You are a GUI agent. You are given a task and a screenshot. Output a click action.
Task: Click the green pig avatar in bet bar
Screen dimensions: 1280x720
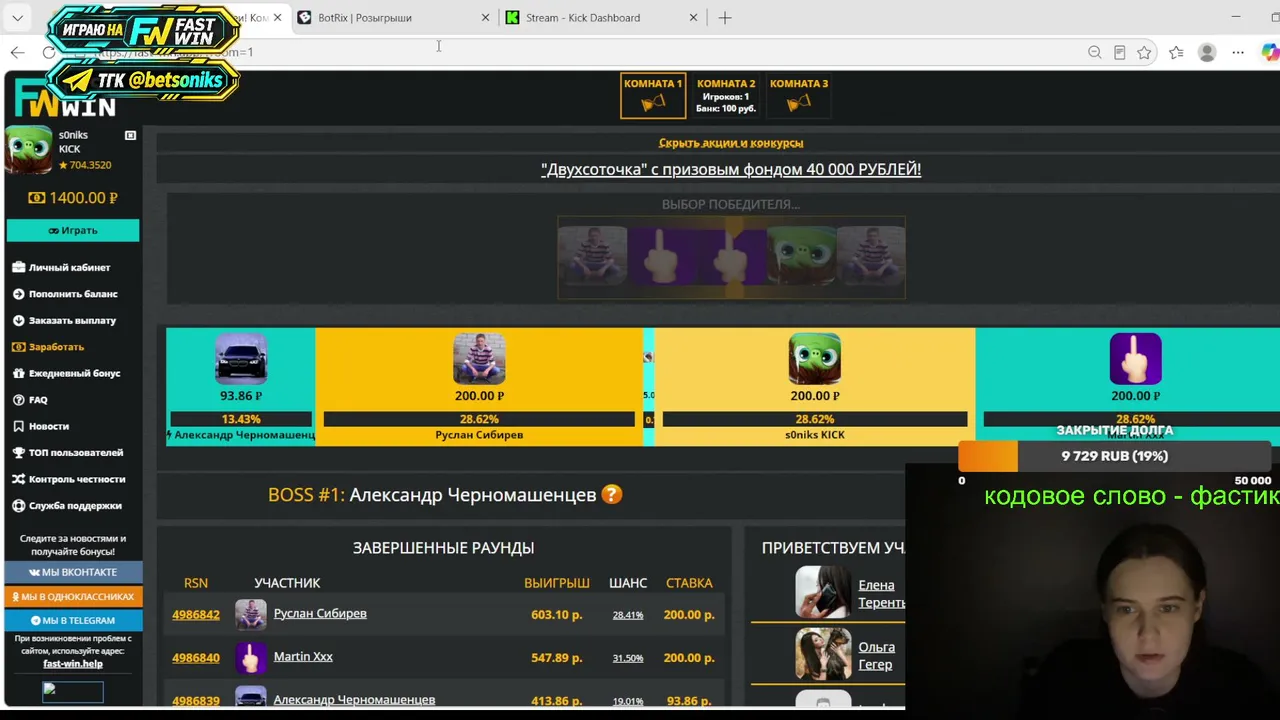[x=814, y=359]
